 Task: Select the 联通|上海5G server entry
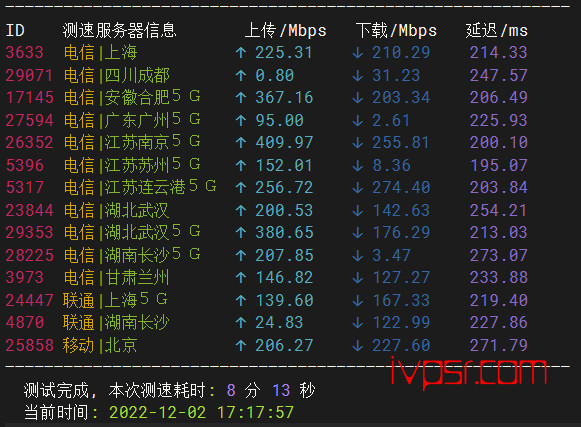point(115,300)
